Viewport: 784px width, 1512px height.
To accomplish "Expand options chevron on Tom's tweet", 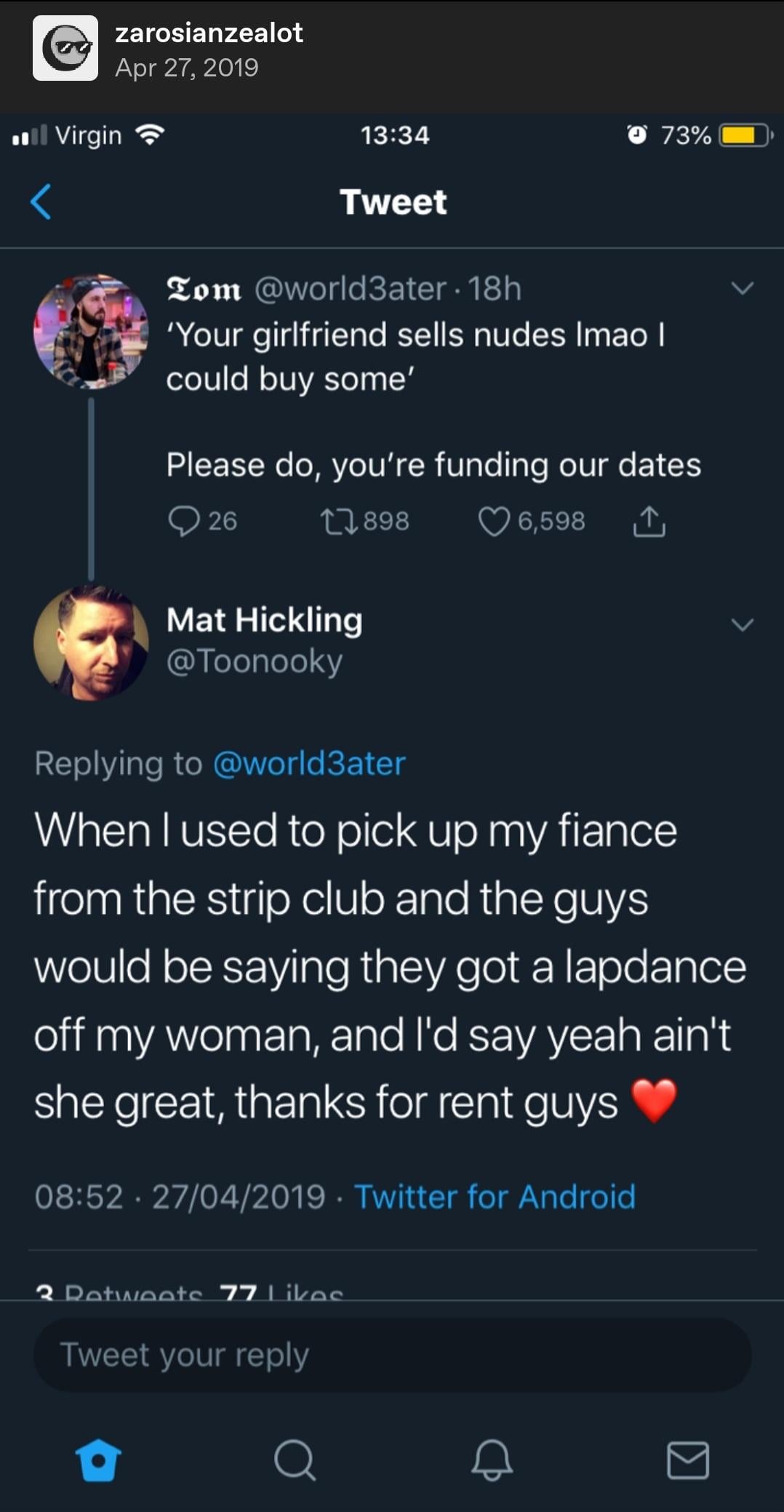I will 742,289.
